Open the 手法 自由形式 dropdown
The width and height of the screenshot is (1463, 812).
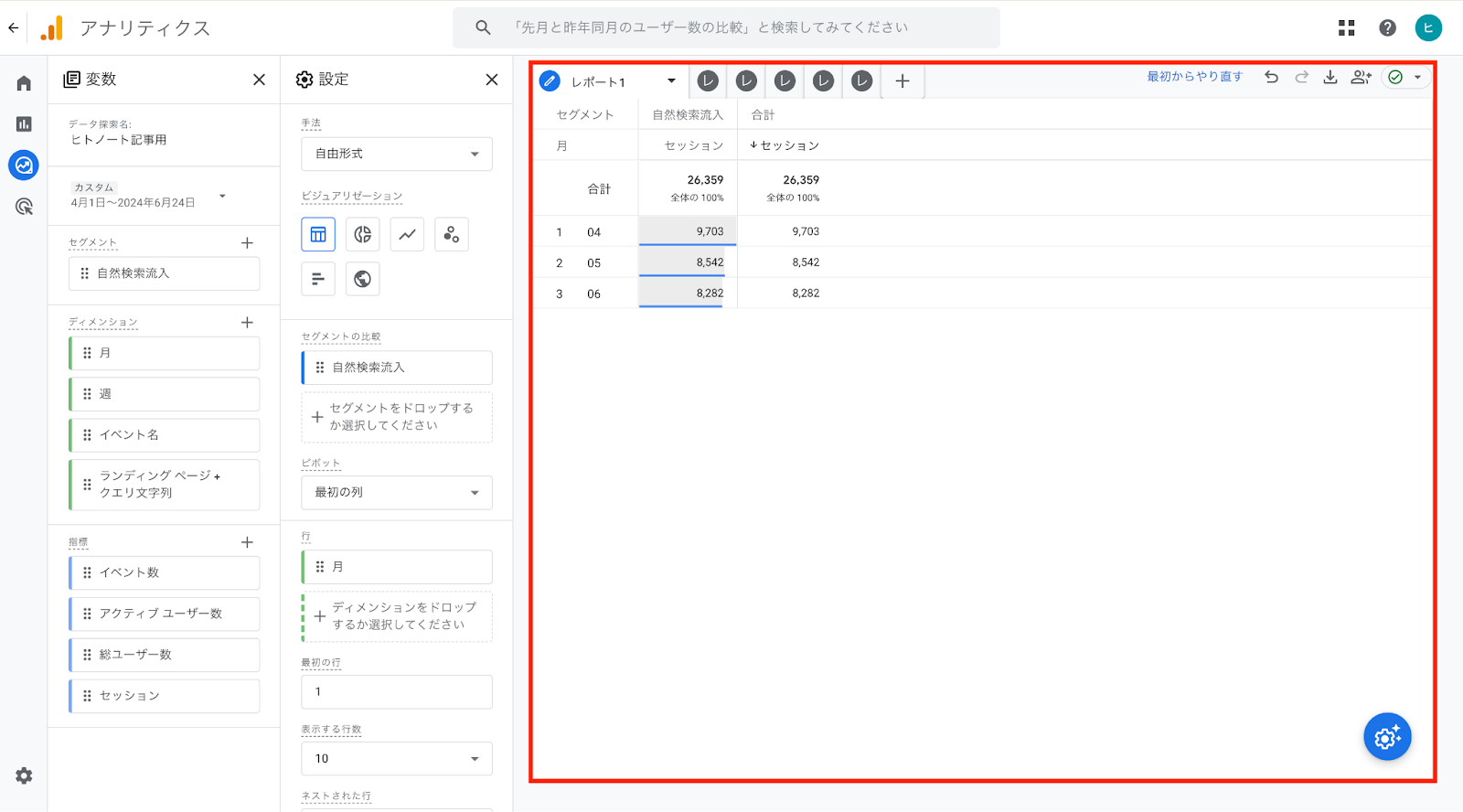[x=397, y=154]
